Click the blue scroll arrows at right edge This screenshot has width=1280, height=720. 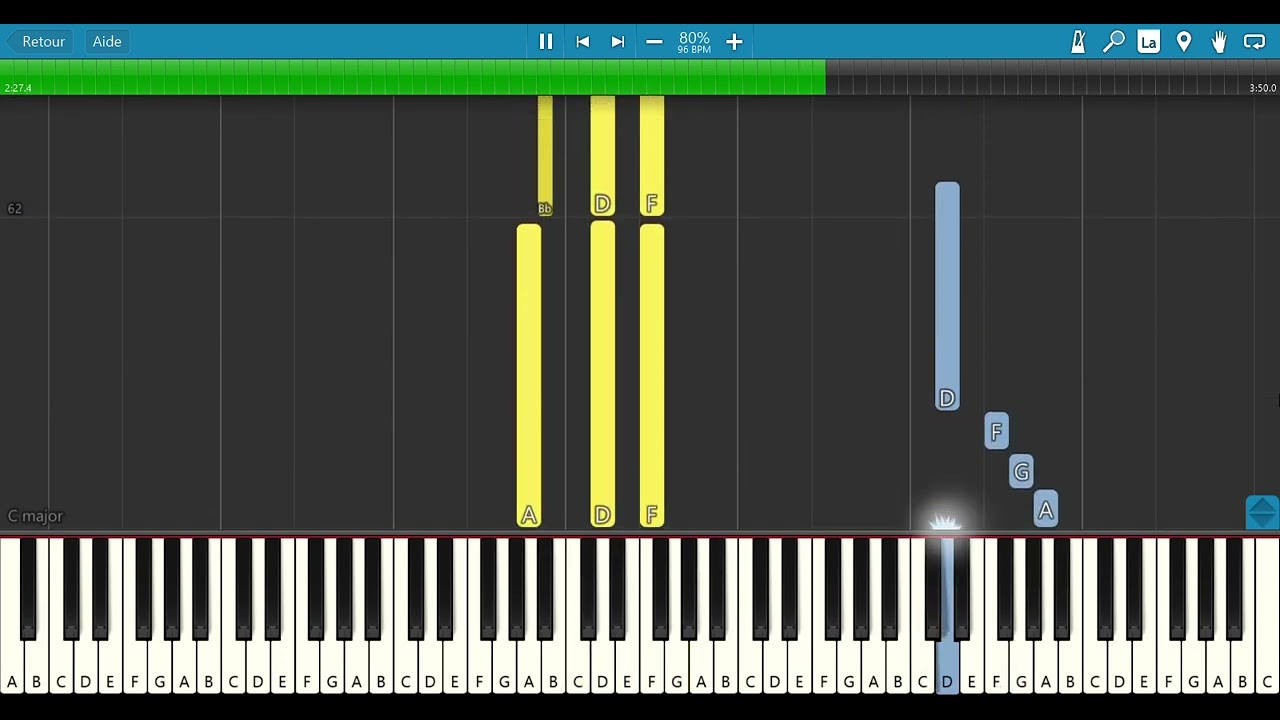coord(1262,512)
